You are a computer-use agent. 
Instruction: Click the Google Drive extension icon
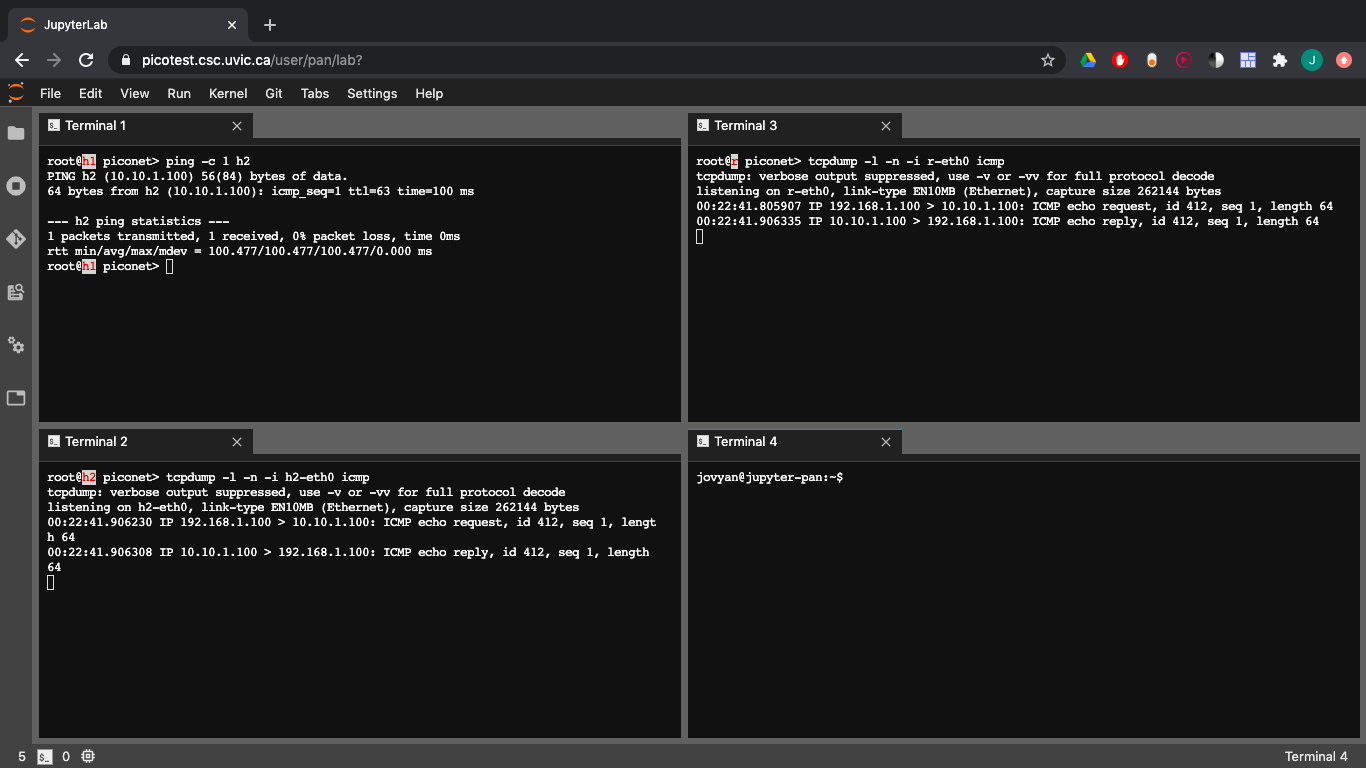[1088, 60]
